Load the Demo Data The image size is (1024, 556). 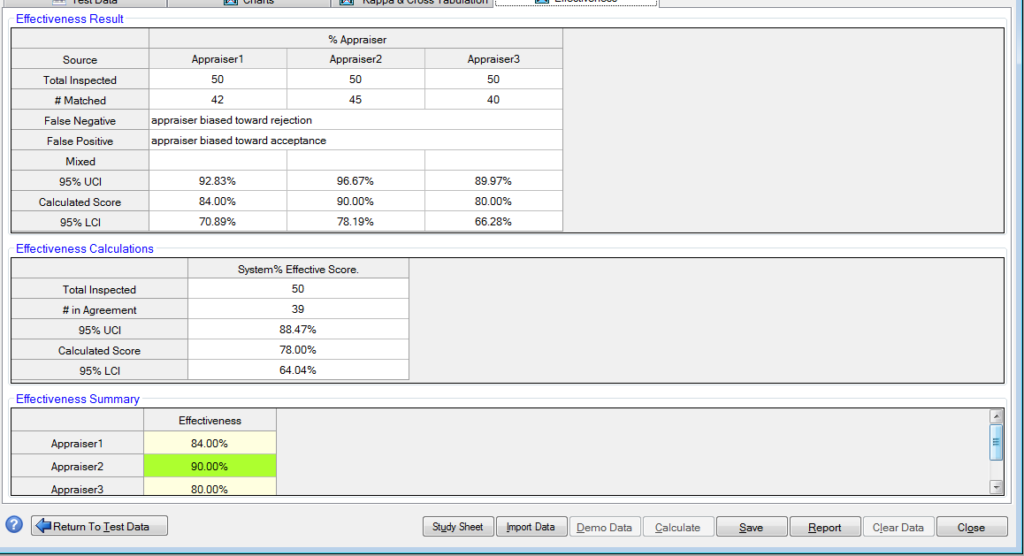coord(605,527)
